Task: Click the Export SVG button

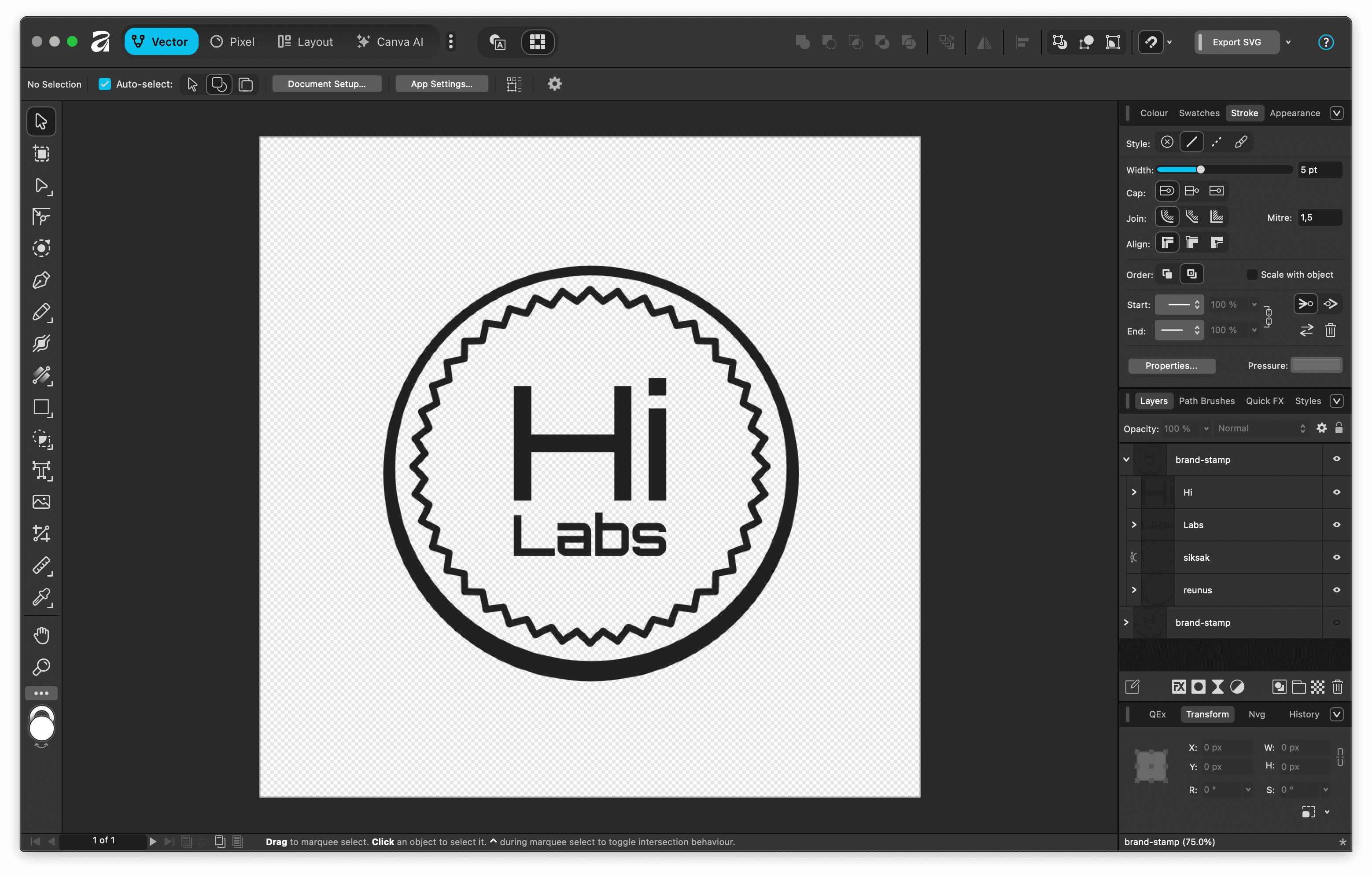Action: (x=1236, y=42)
